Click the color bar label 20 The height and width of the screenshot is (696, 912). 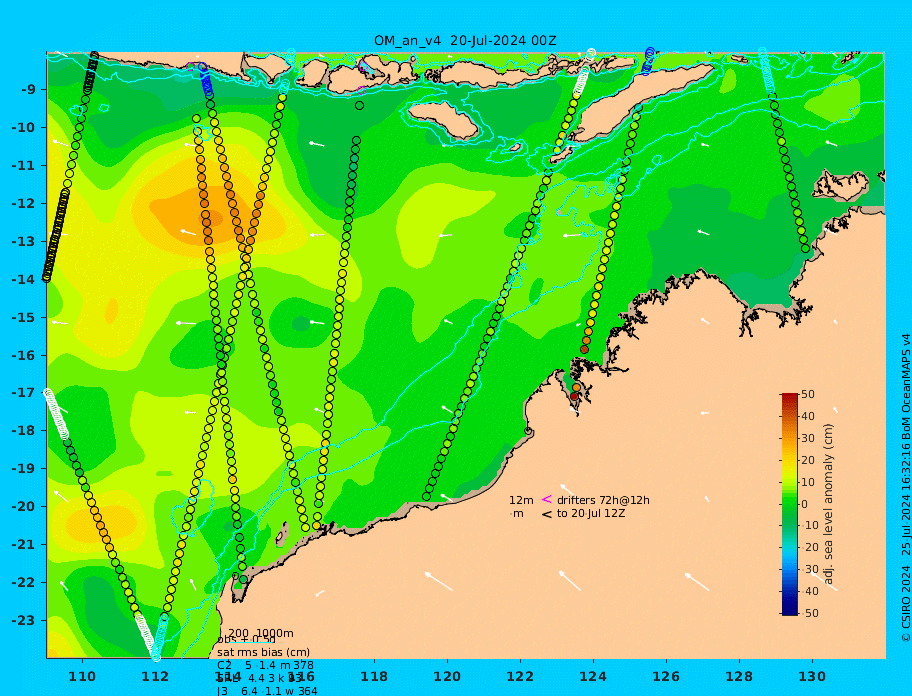pyautogui.click(x=808, y=460)
